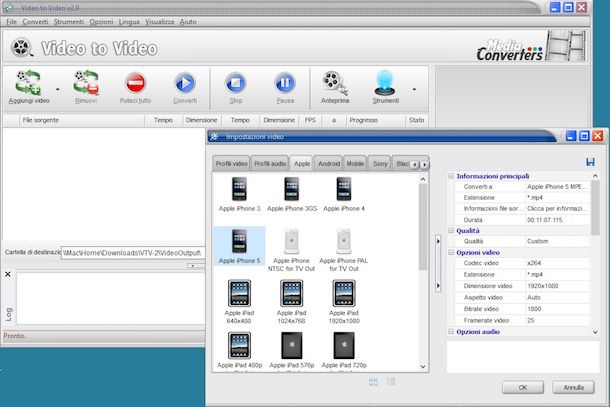Close the Log panel with the X

(8, 274)
